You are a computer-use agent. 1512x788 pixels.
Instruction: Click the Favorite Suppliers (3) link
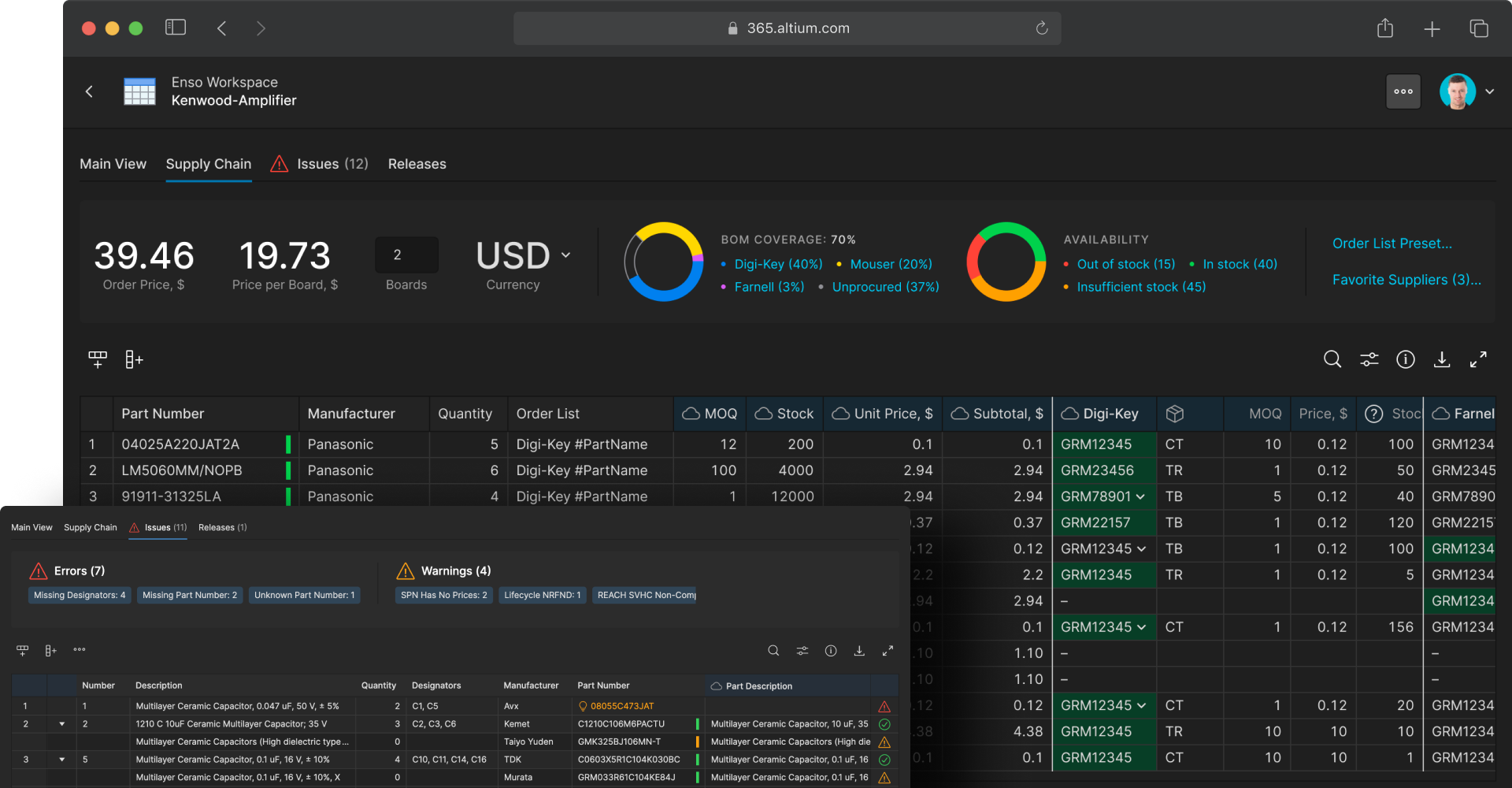[x=1406, y=280]
